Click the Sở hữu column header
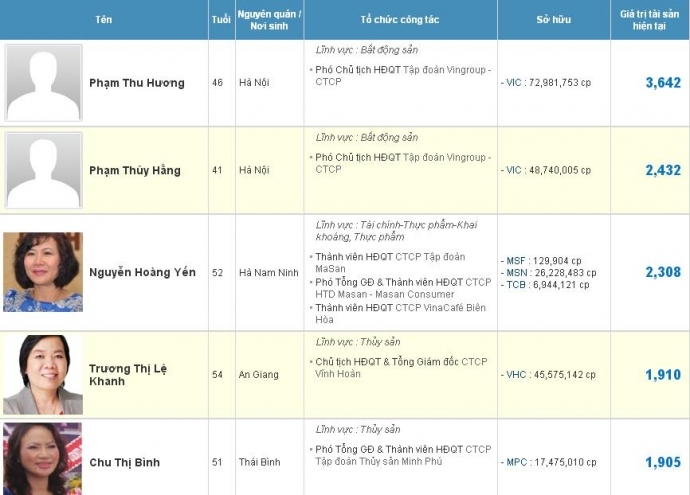 click(553, 20)
